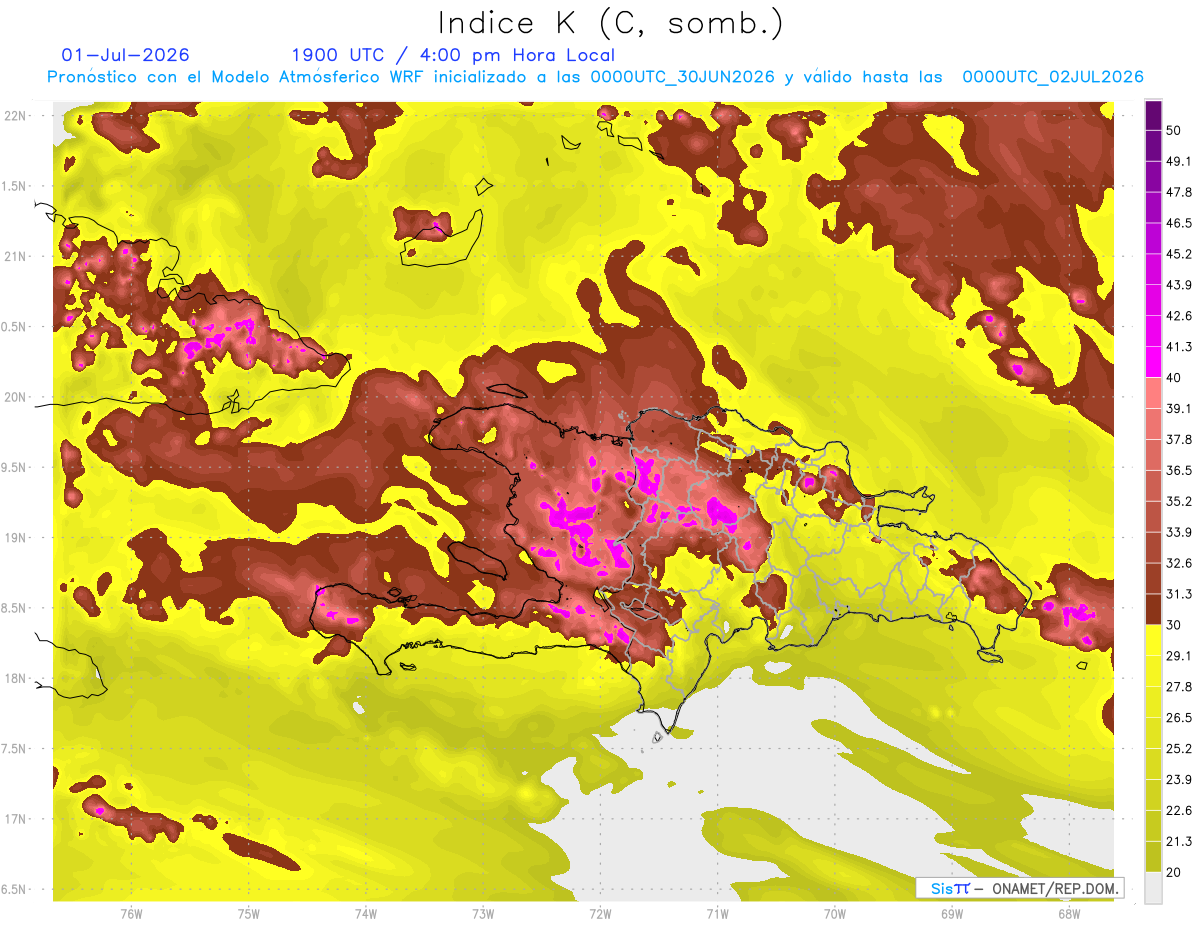Click the "21N" latitude label
The image size is (1200, 927).
coord(15,257)
